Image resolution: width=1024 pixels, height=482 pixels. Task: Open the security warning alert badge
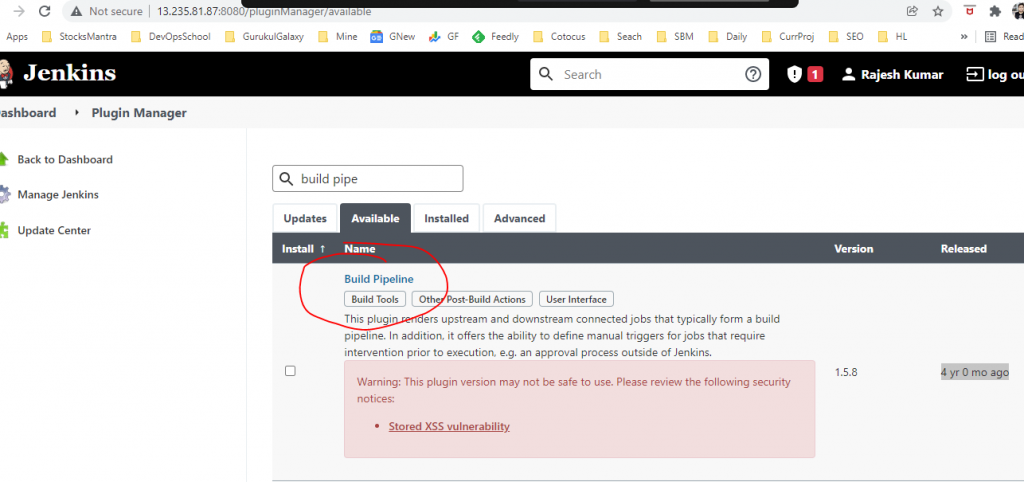[804, 74]
